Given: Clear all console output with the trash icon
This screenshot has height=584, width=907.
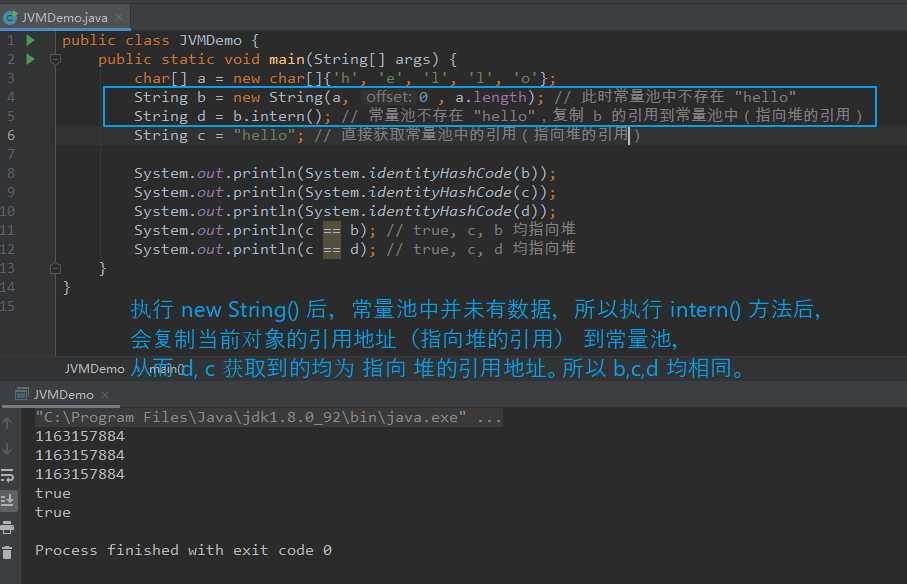Looking at the screenshot, I should click(8, 553).
